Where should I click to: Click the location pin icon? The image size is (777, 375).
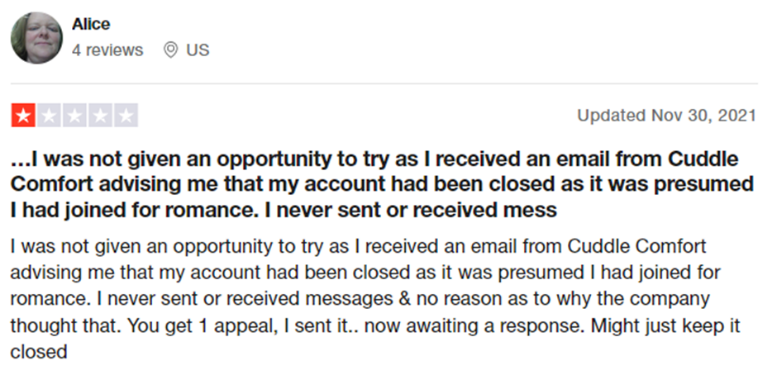coord(171,50)
